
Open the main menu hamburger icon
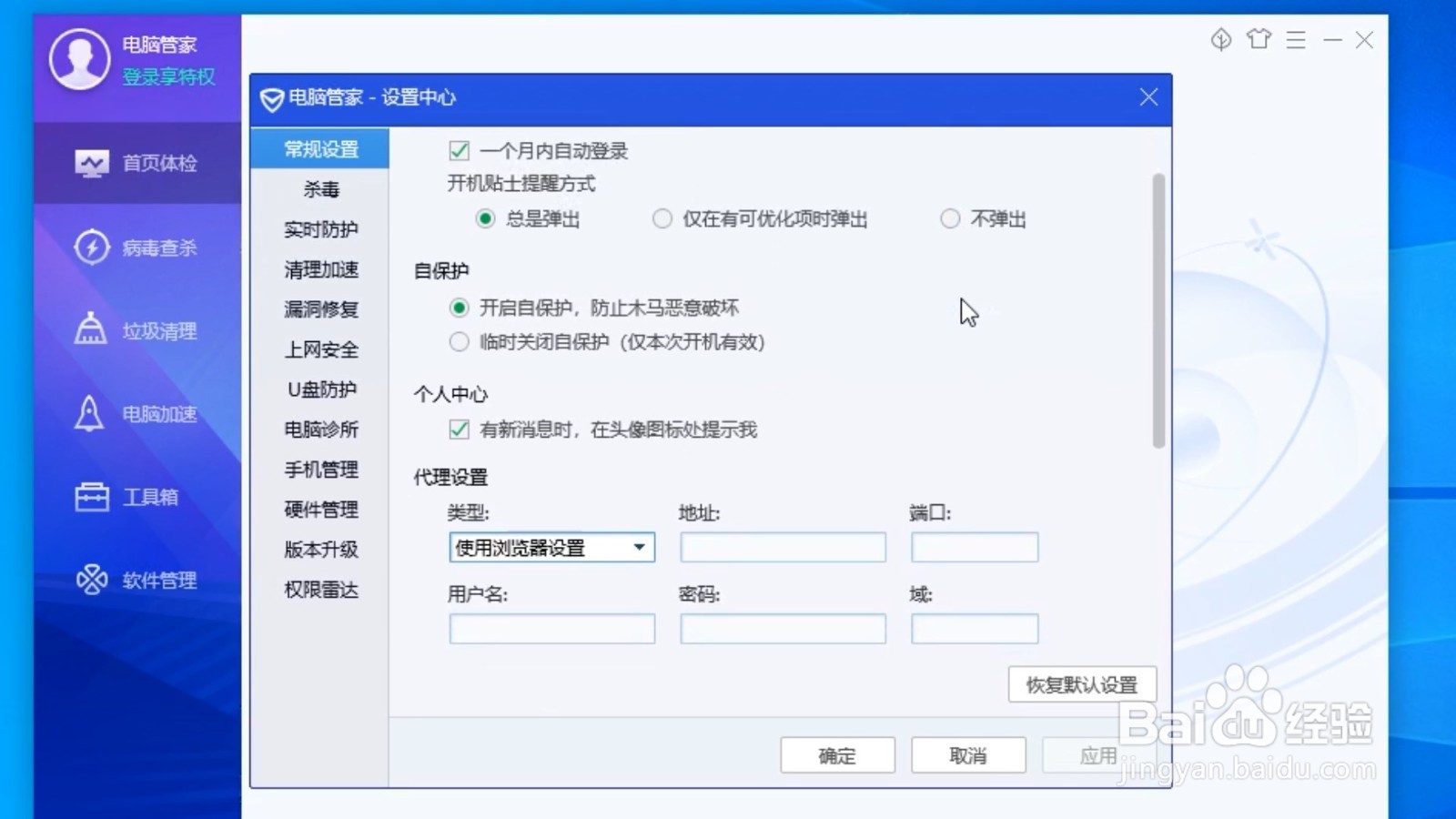[x=1296, y=39]
